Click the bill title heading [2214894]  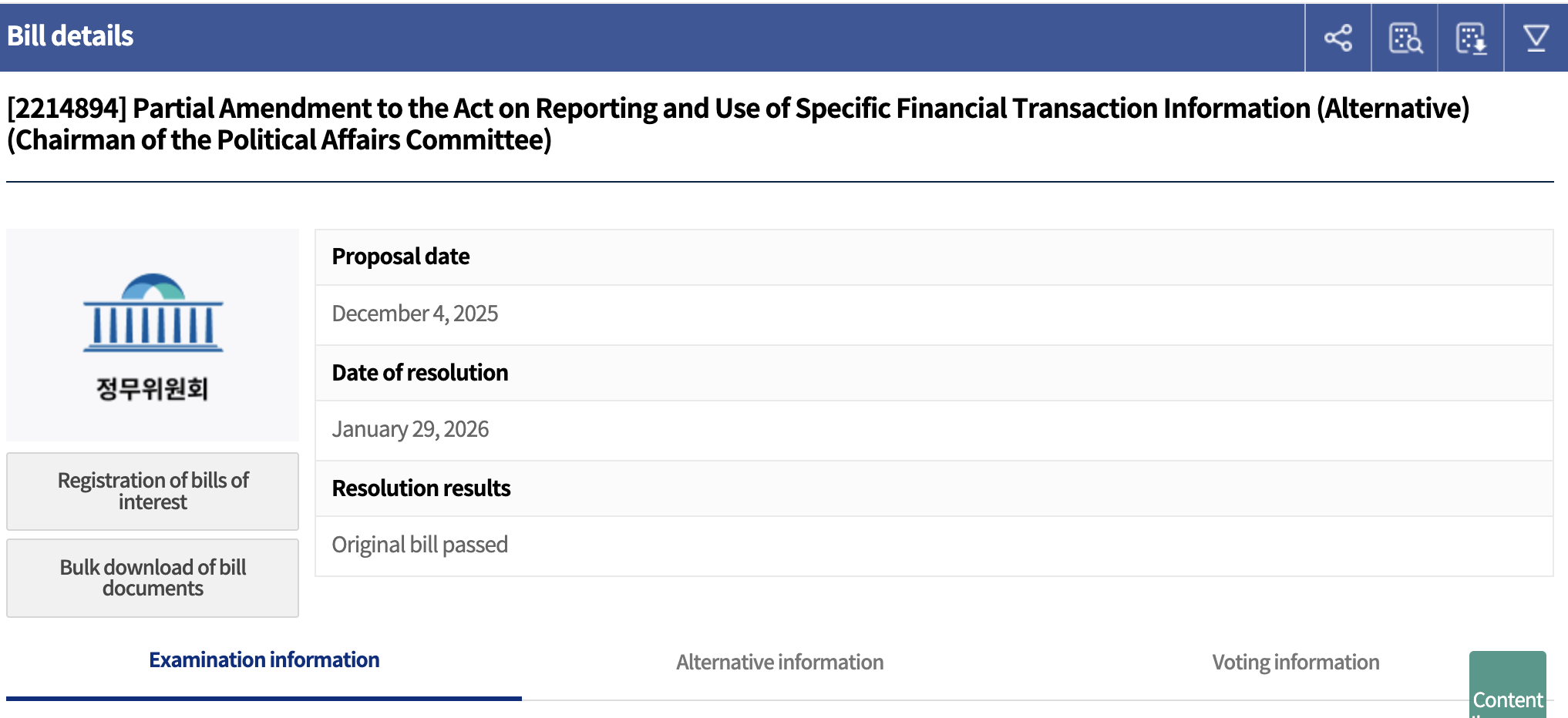738,124
